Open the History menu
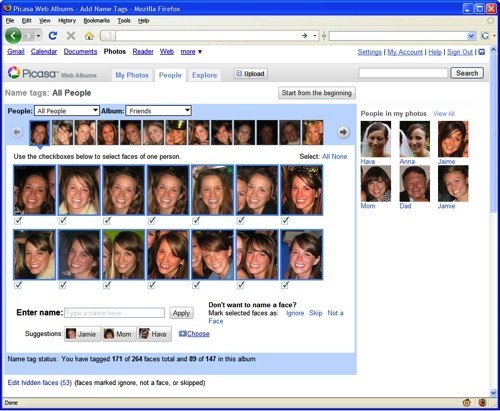This screenshot has height=411, width=500. click(x=67, y=21)
